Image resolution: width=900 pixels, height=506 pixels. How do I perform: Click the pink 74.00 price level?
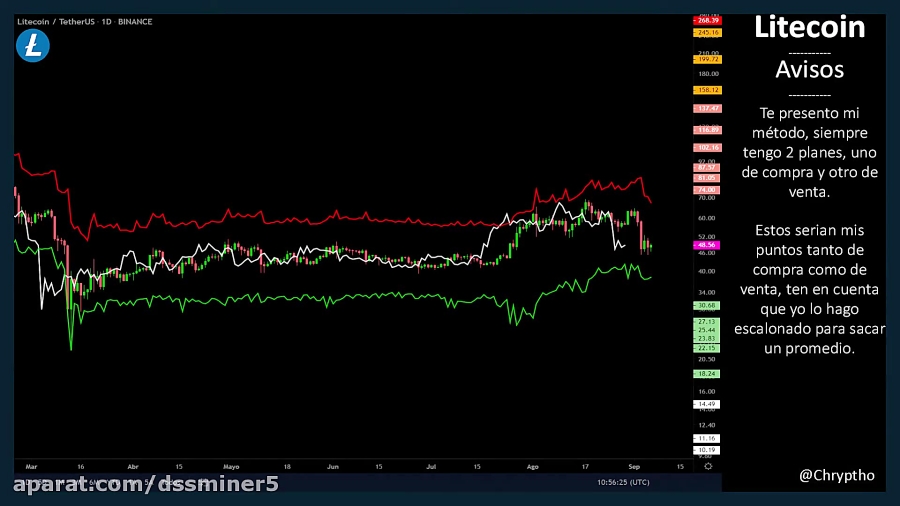pyautogui.click(x=706, y=190)
